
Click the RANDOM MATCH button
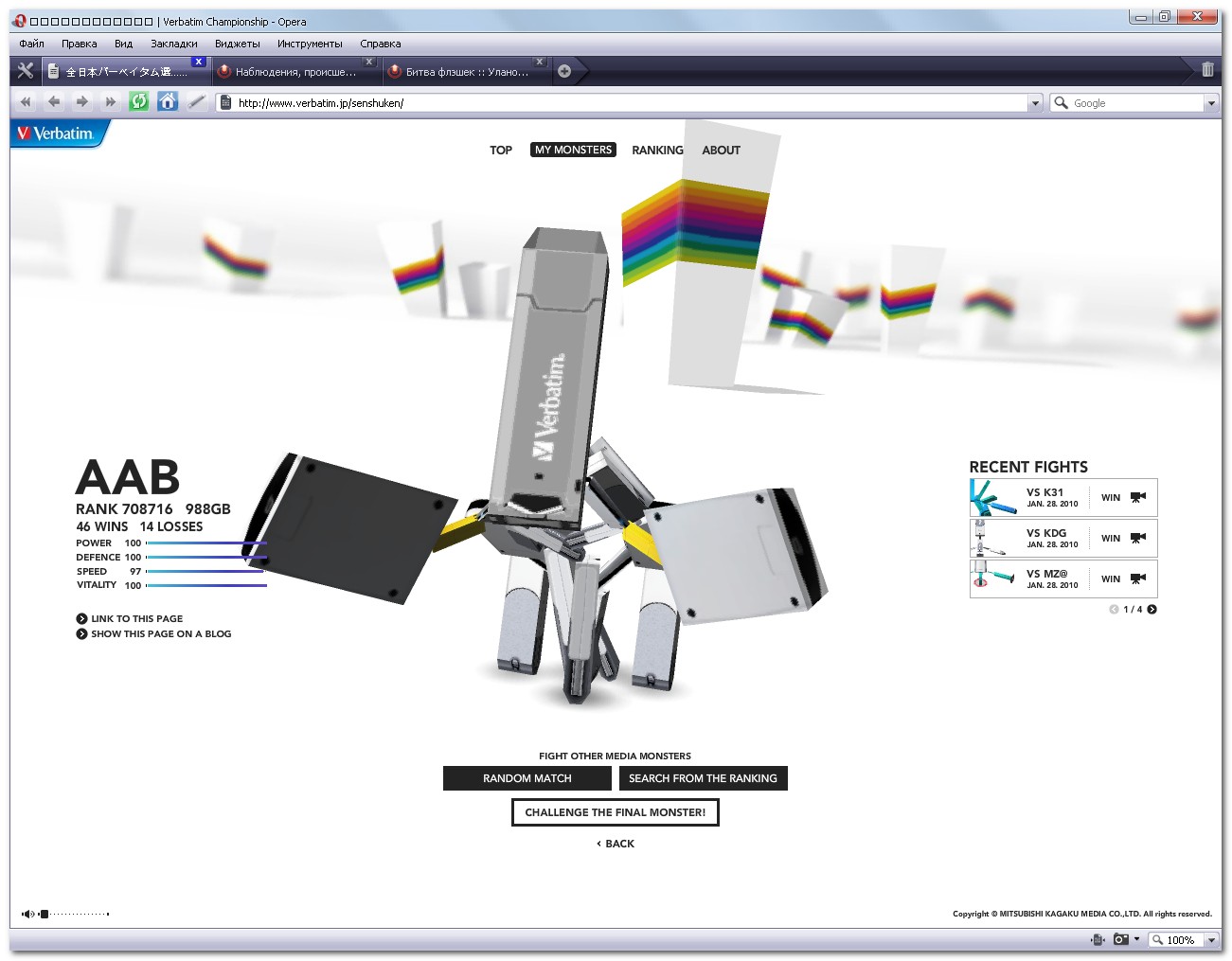[x=527, y=778]
